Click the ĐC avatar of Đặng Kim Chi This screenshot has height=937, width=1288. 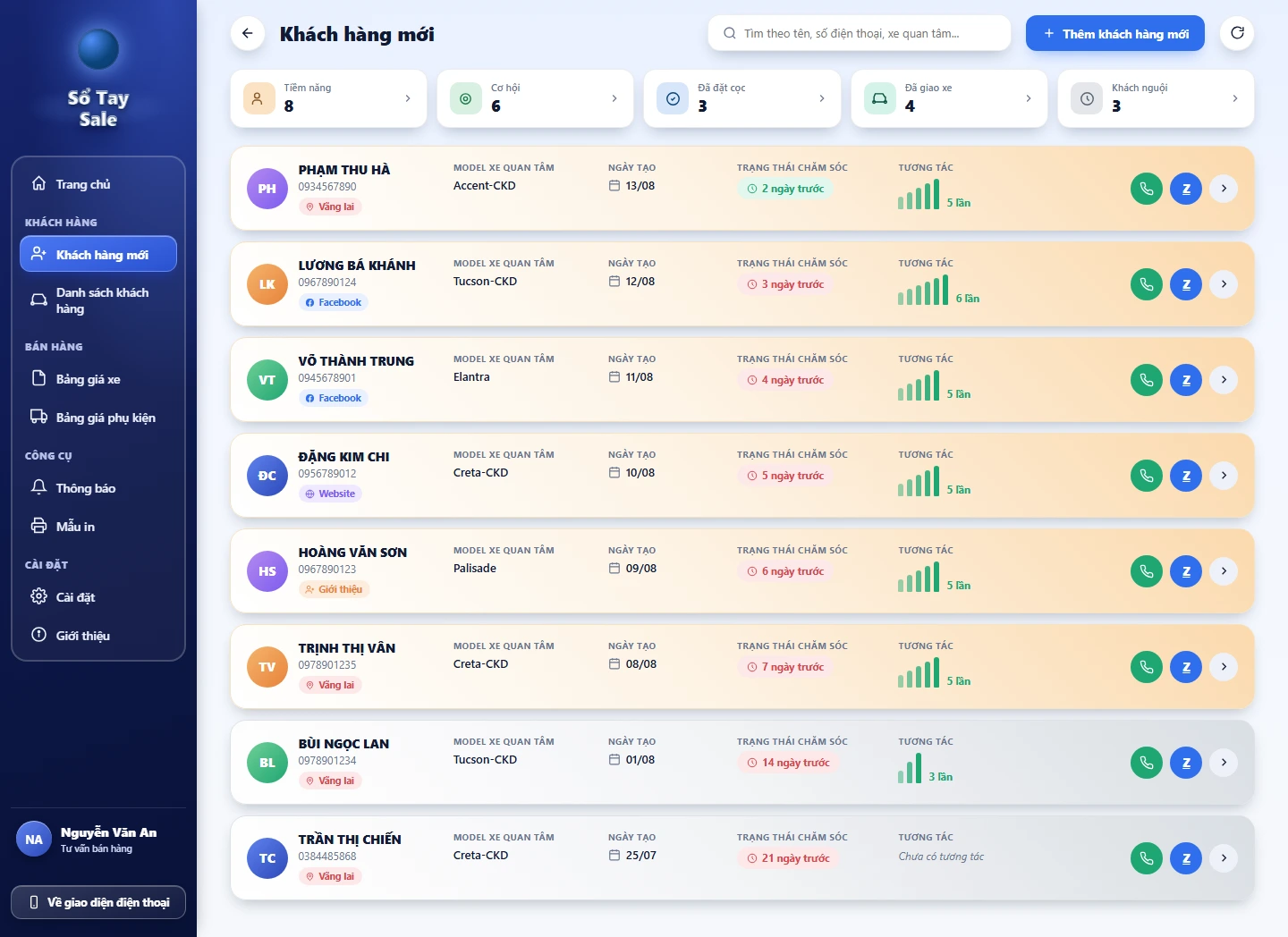(267, 476)
